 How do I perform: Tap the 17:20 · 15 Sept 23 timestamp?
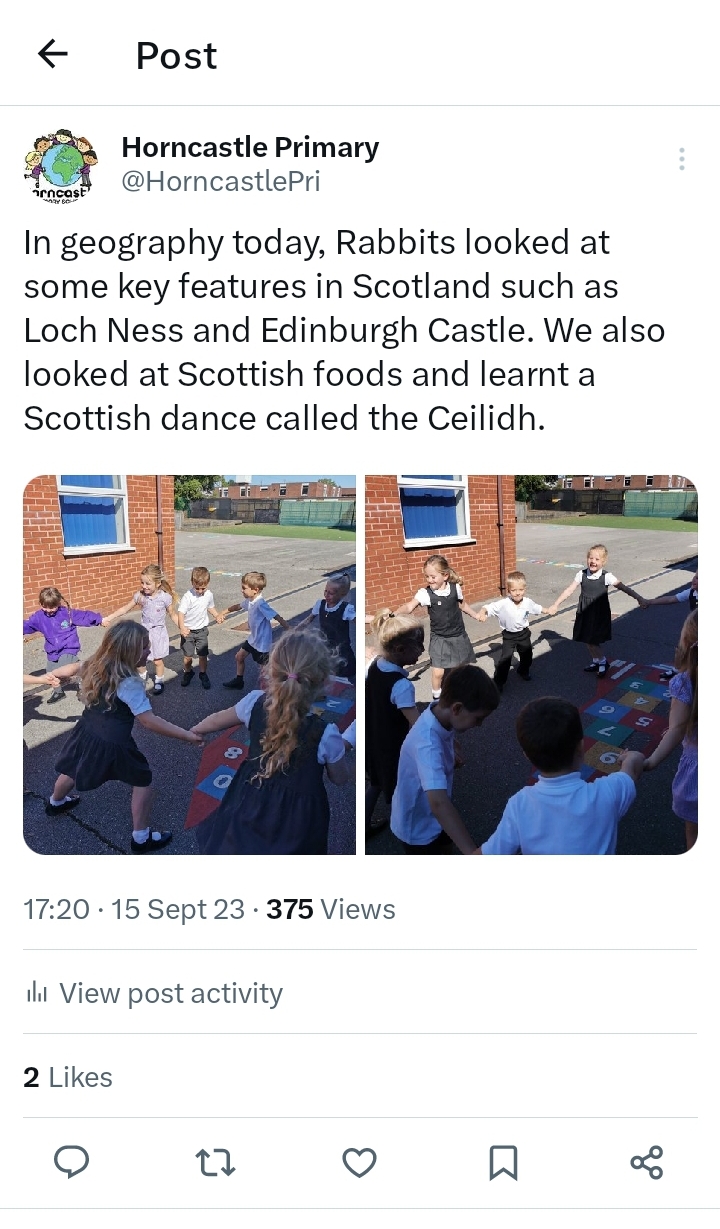pos(134,909)
